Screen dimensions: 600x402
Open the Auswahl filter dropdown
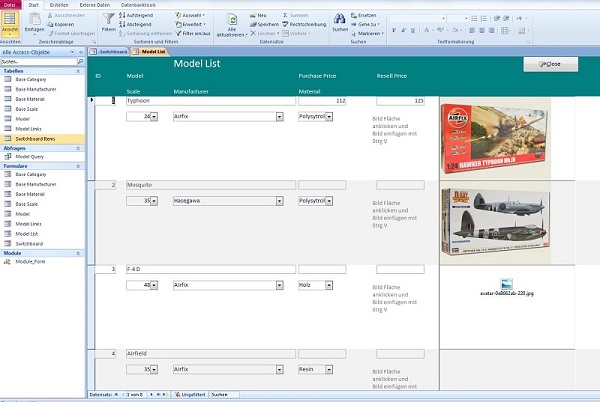tap(190, 15)
